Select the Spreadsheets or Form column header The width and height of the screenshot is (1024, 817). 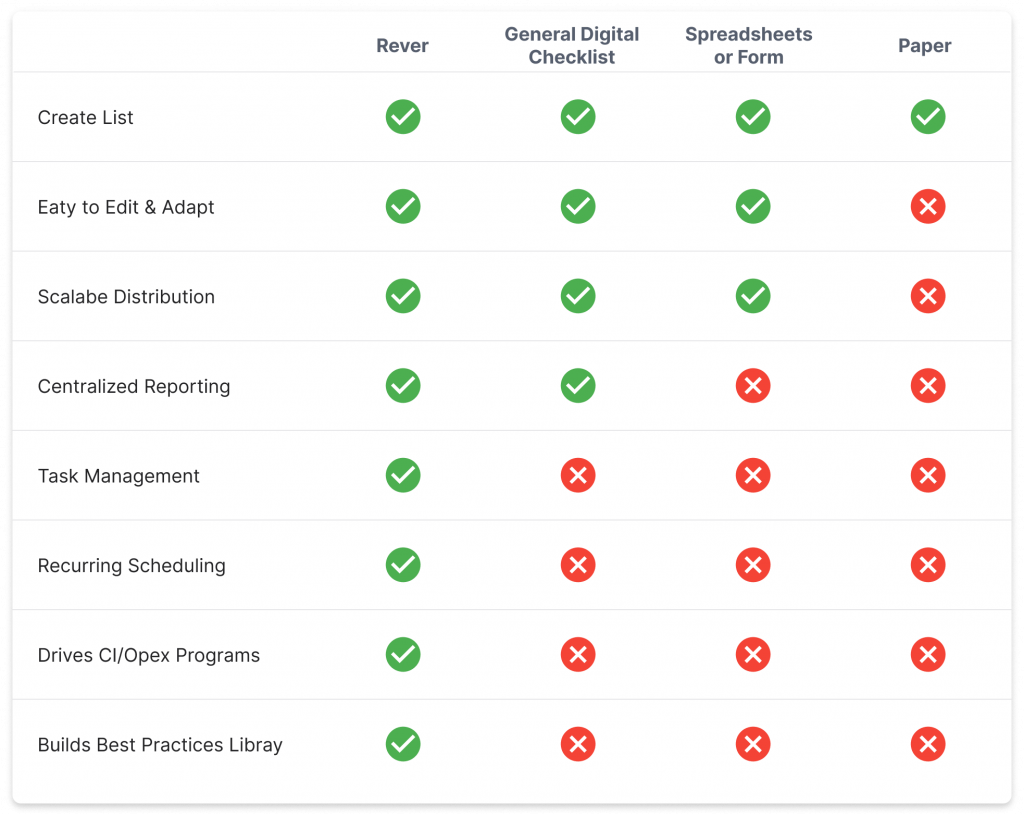748,46
